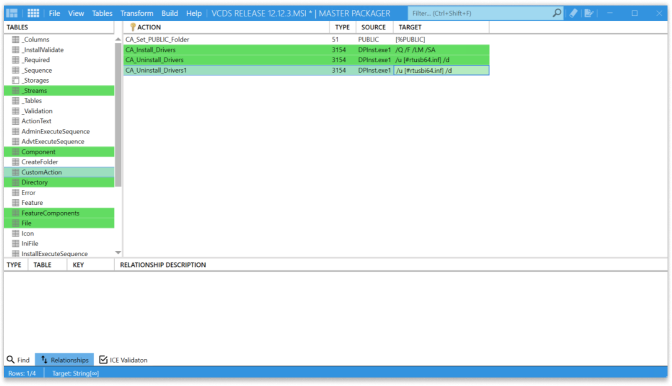Open the View menu

[x=76, y=13]
